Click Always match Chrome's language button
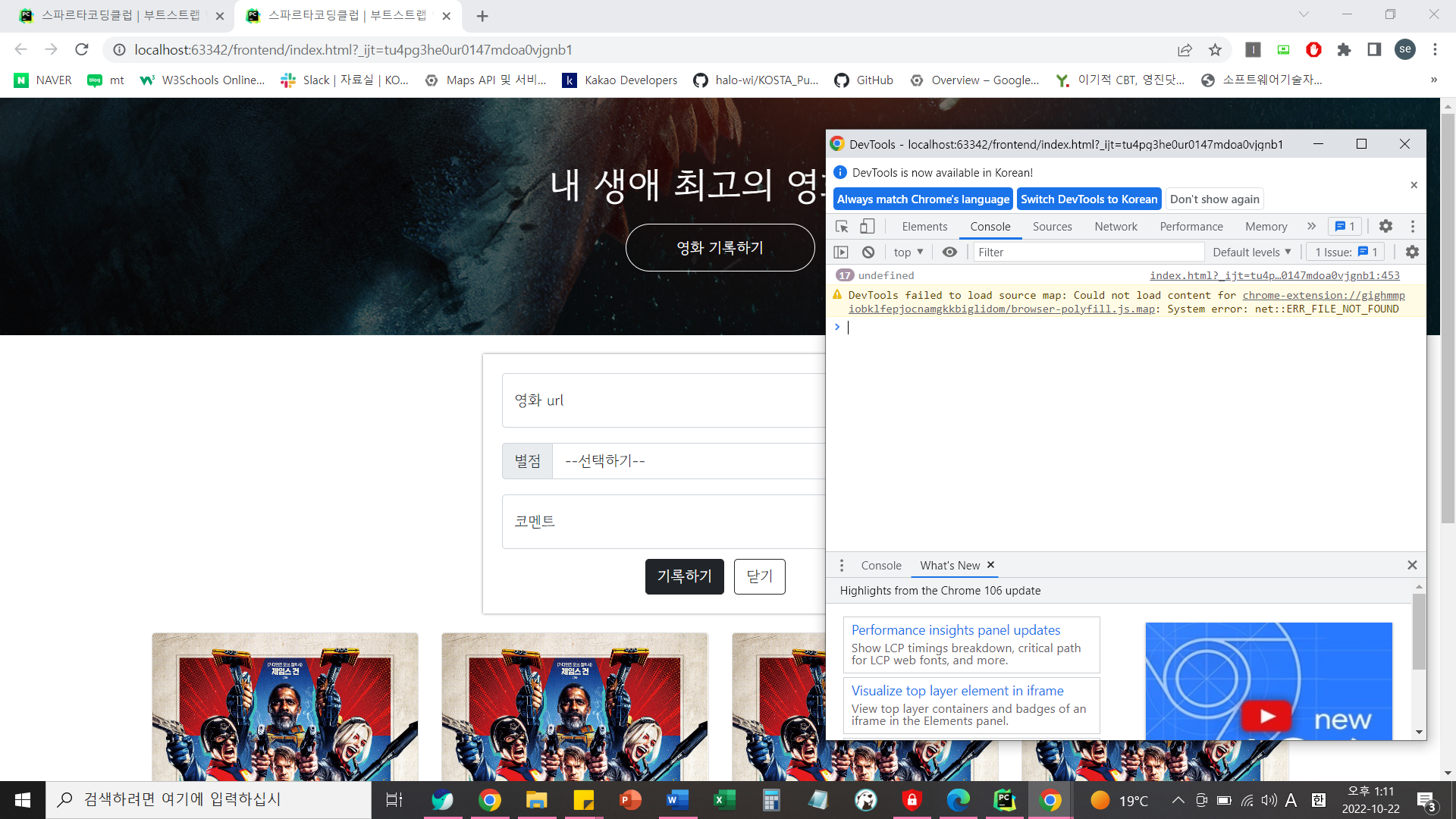This screenshot has height=819, width=1456. (923, 199)
